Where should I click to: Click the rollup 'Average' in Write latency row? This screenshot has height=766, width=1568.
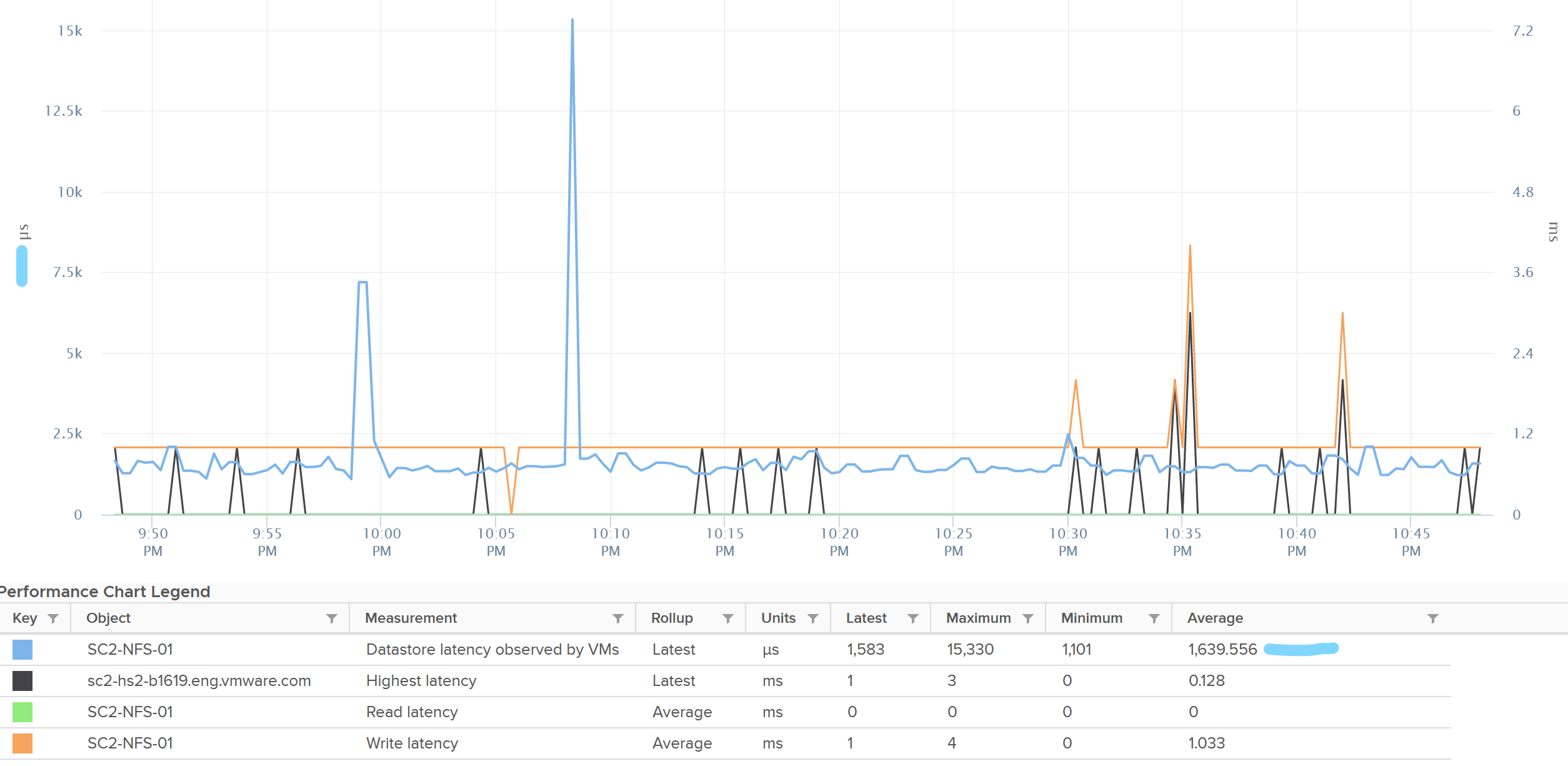click(x=682, y=743)
